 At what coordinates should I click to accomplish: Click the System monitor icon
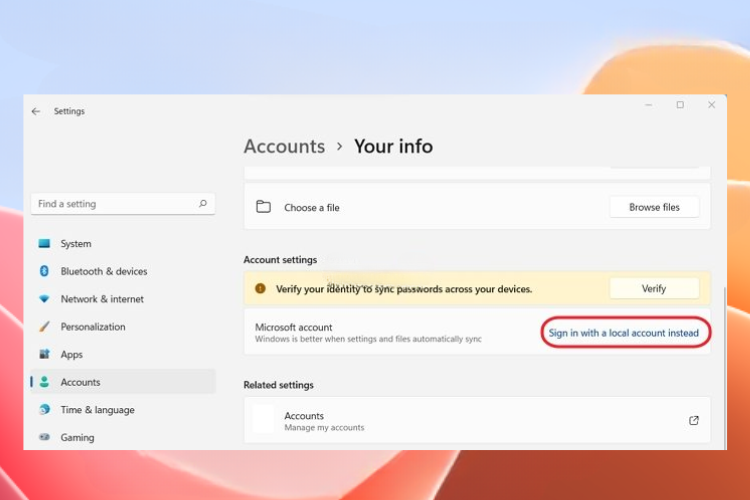click(x=44, y=244)
